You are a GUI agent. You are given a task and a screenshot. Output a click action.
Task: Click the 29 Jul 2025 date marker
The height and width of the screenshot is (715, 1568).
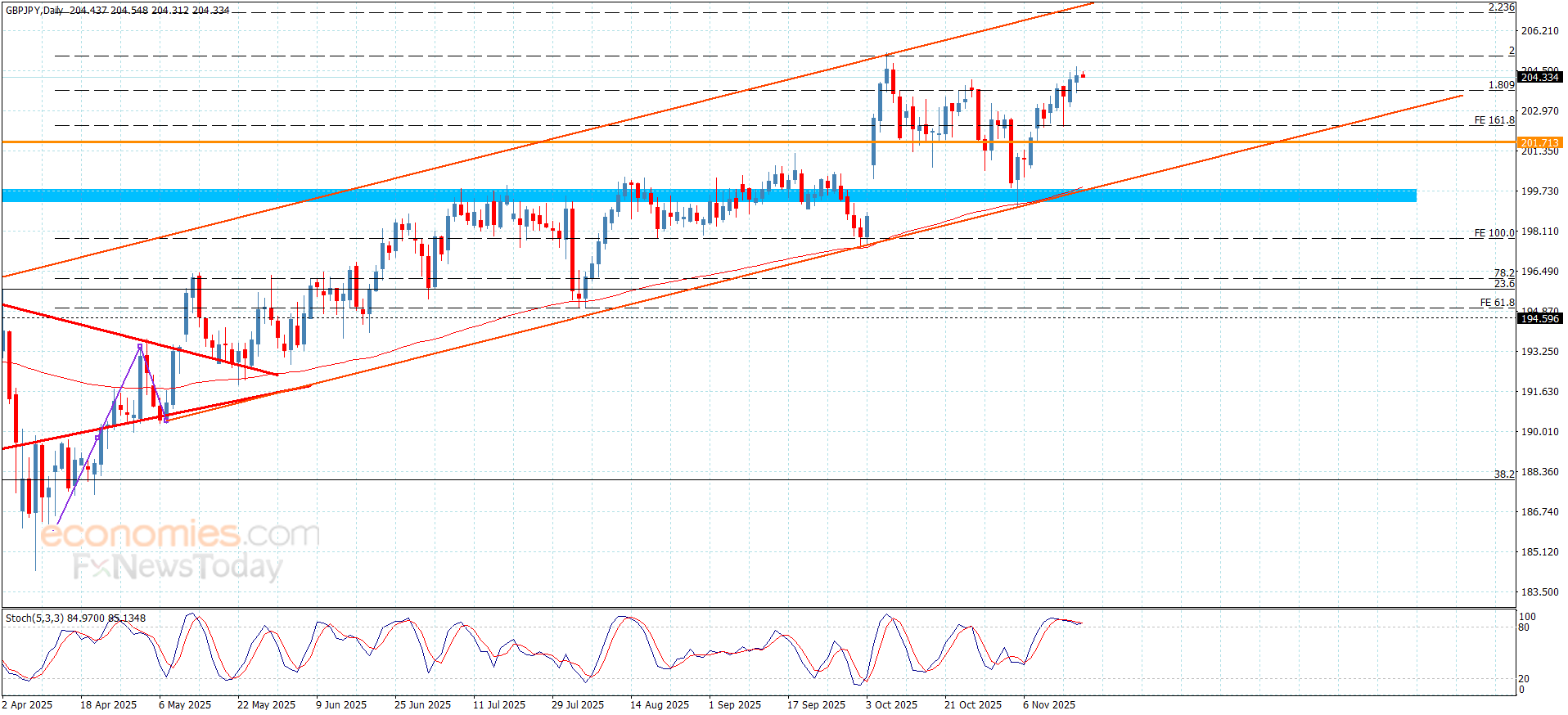pos(577,704)
